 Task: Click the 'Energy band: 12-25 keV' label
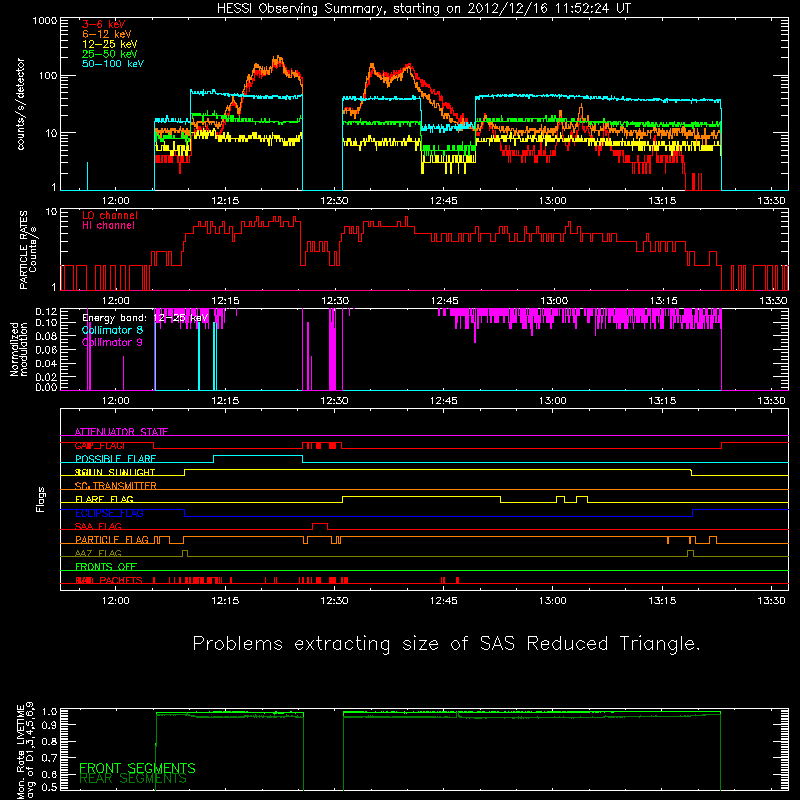pyautogui.click(x=145, y=318)
